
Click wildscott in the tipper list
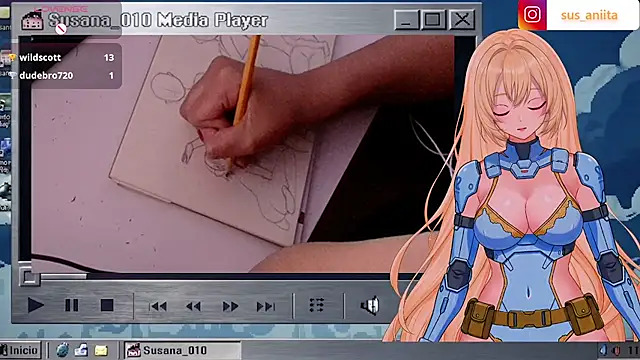(40, 58)
